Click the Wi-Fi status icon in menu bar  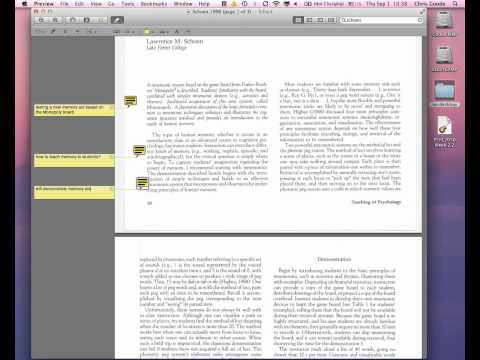coord(276,4)
